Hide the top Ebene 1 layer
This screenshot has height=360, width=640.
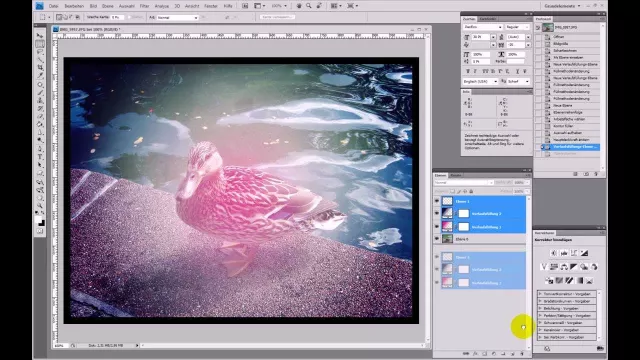coord(437,201)
